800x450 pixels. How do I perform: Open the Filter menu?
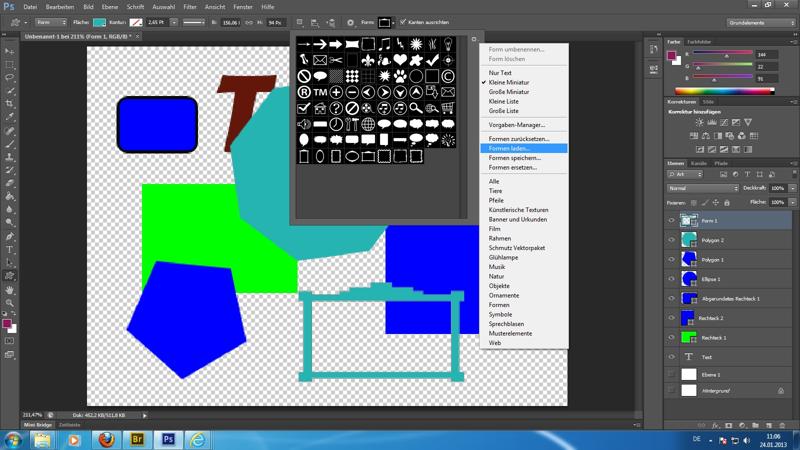pyautogui.click(x=190, y=7)
